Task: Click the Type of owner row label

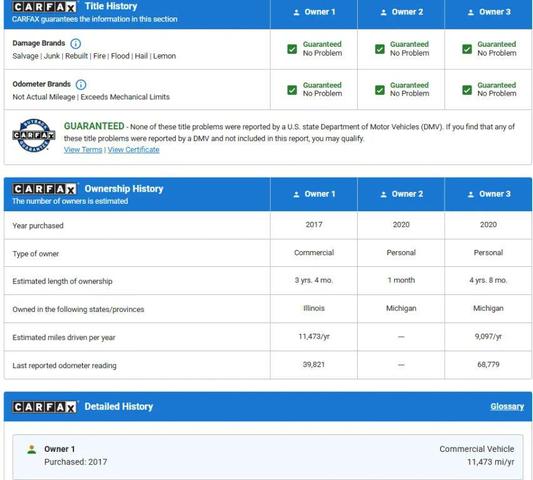Action: click(36, 254)
